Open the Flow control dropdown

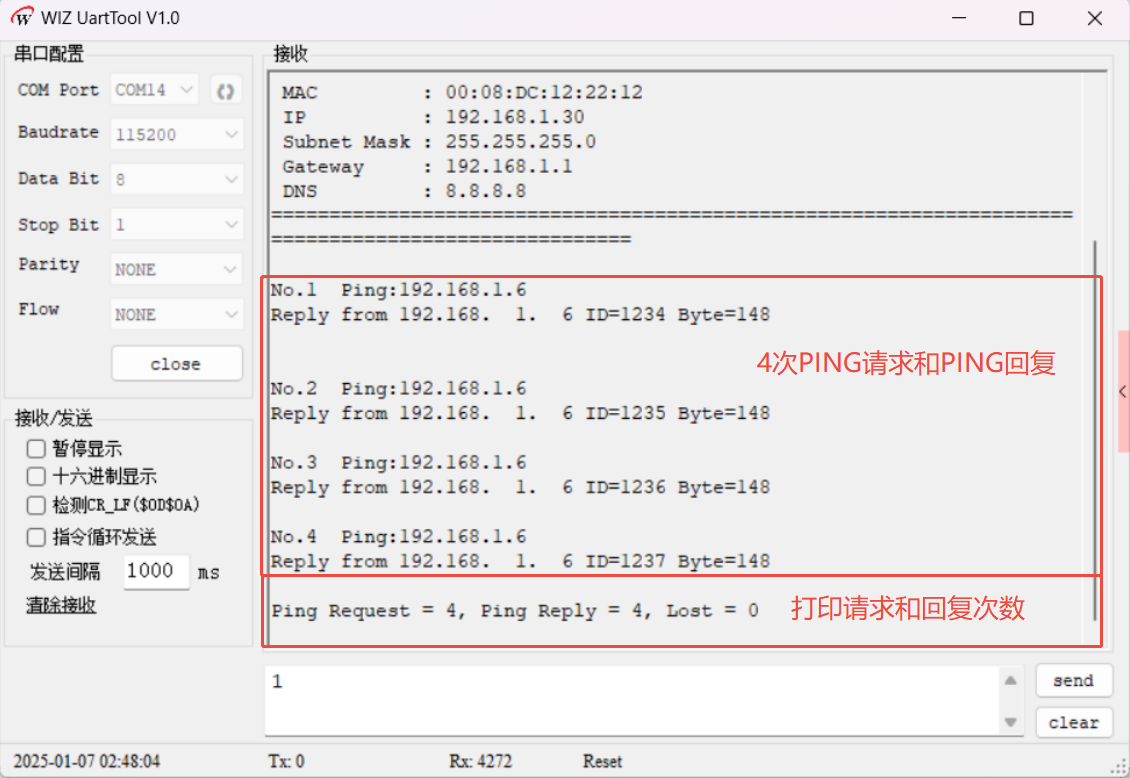(x=177, y=314)
